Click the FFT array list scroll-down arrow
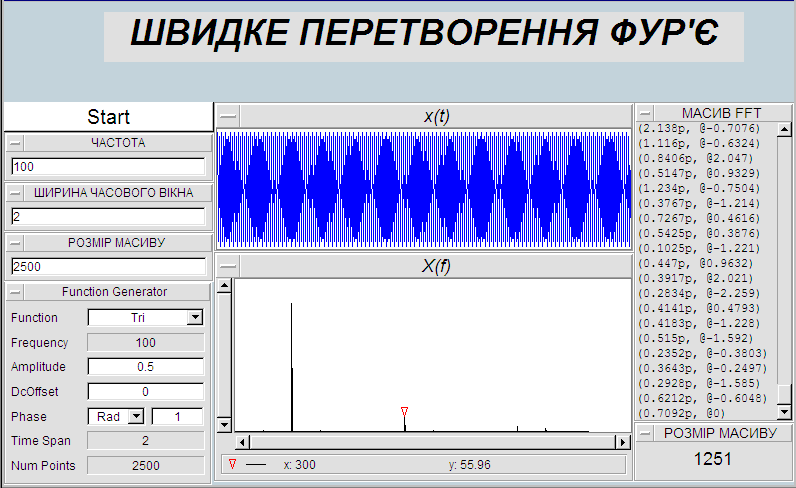 pyautogui.click(x=784, y=412)
